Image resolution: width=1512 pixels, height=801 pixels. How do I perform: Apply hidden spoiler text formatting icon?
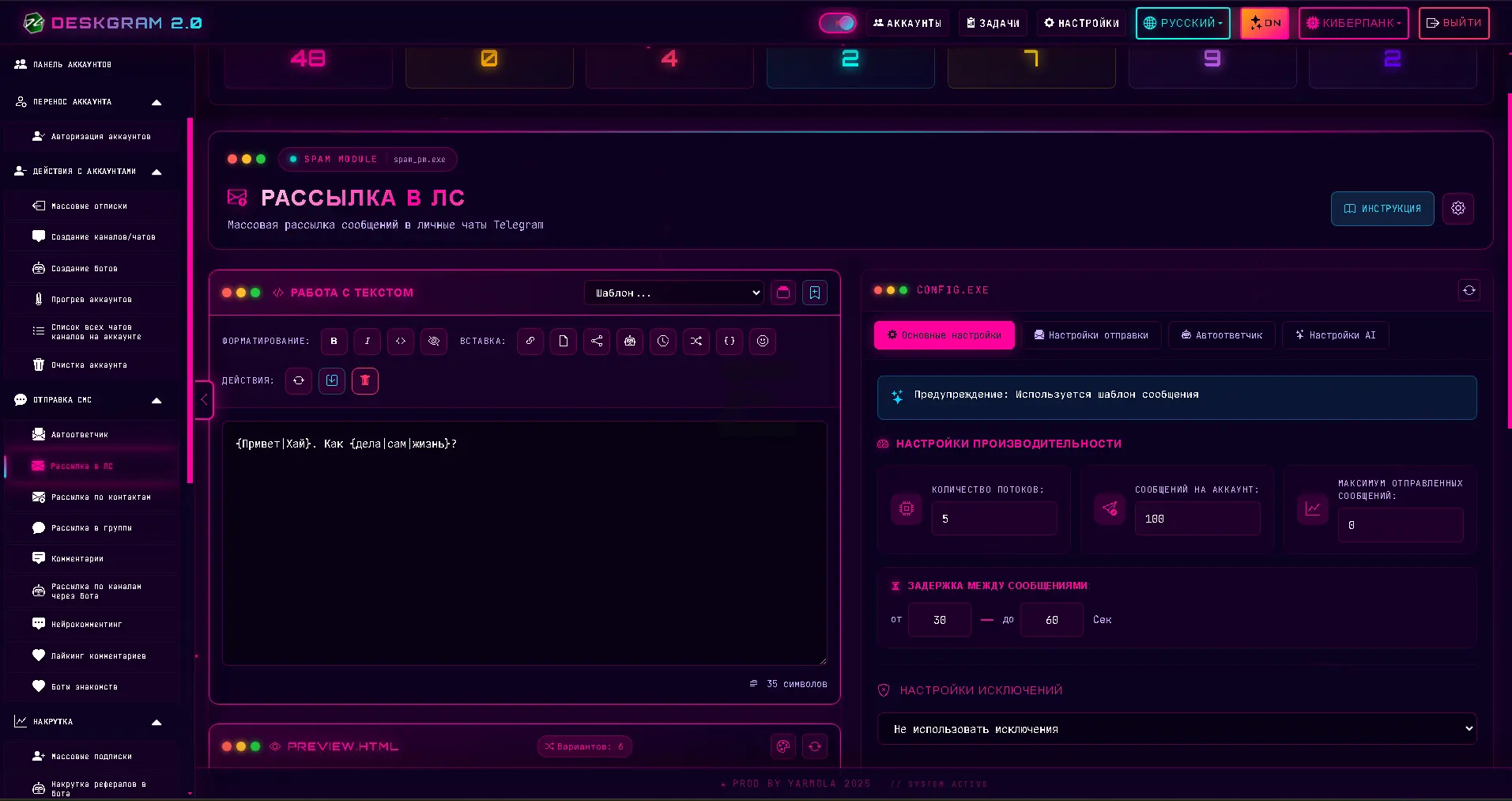click(434, 341)
